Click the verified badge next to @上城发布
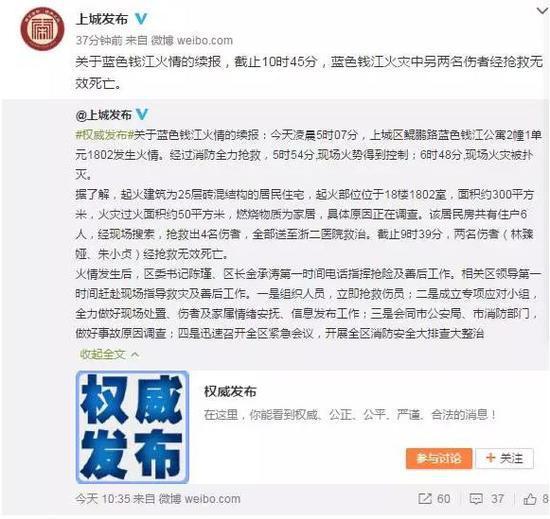550x519 pixels. [142, 114]
